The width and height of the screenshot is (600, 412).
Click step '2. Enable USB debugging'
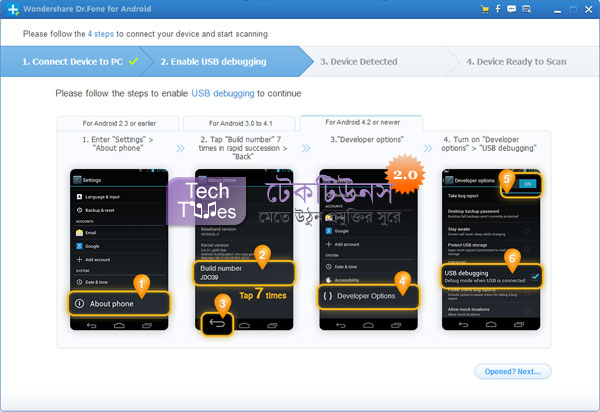coord(226,62)
